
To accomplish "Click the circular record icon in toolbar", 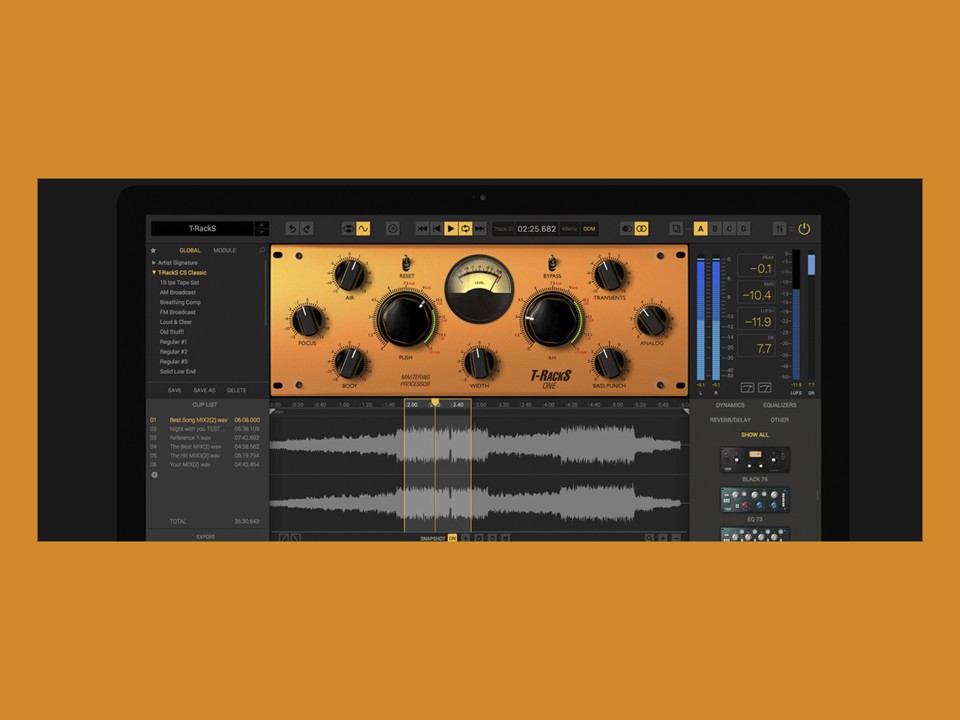I will pos(393,228).
